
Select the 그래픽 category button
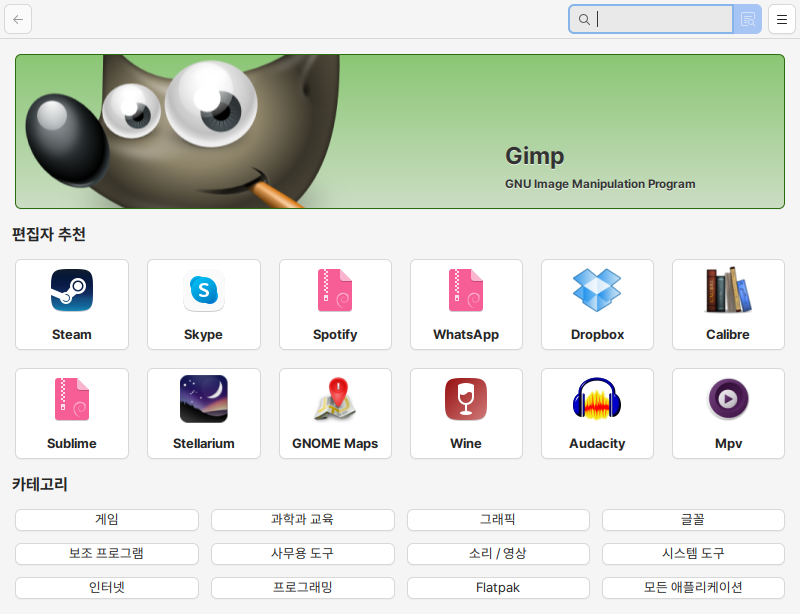(x=498, y=520)
